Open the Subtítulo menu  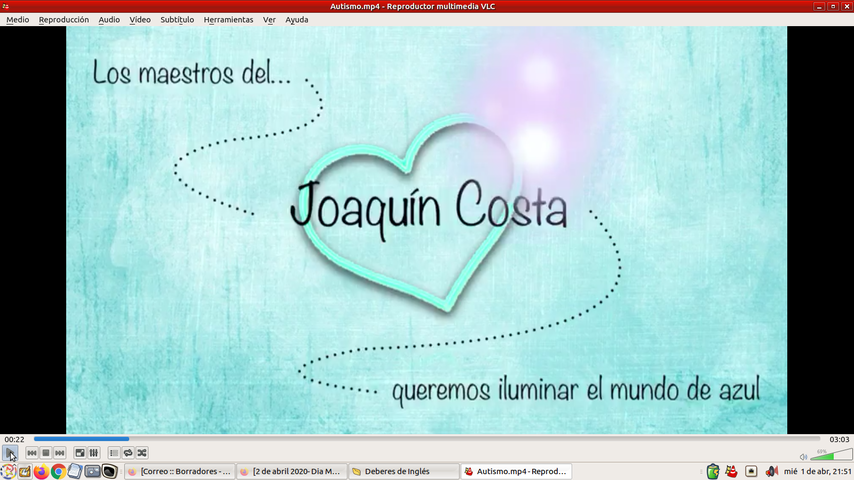177,20
